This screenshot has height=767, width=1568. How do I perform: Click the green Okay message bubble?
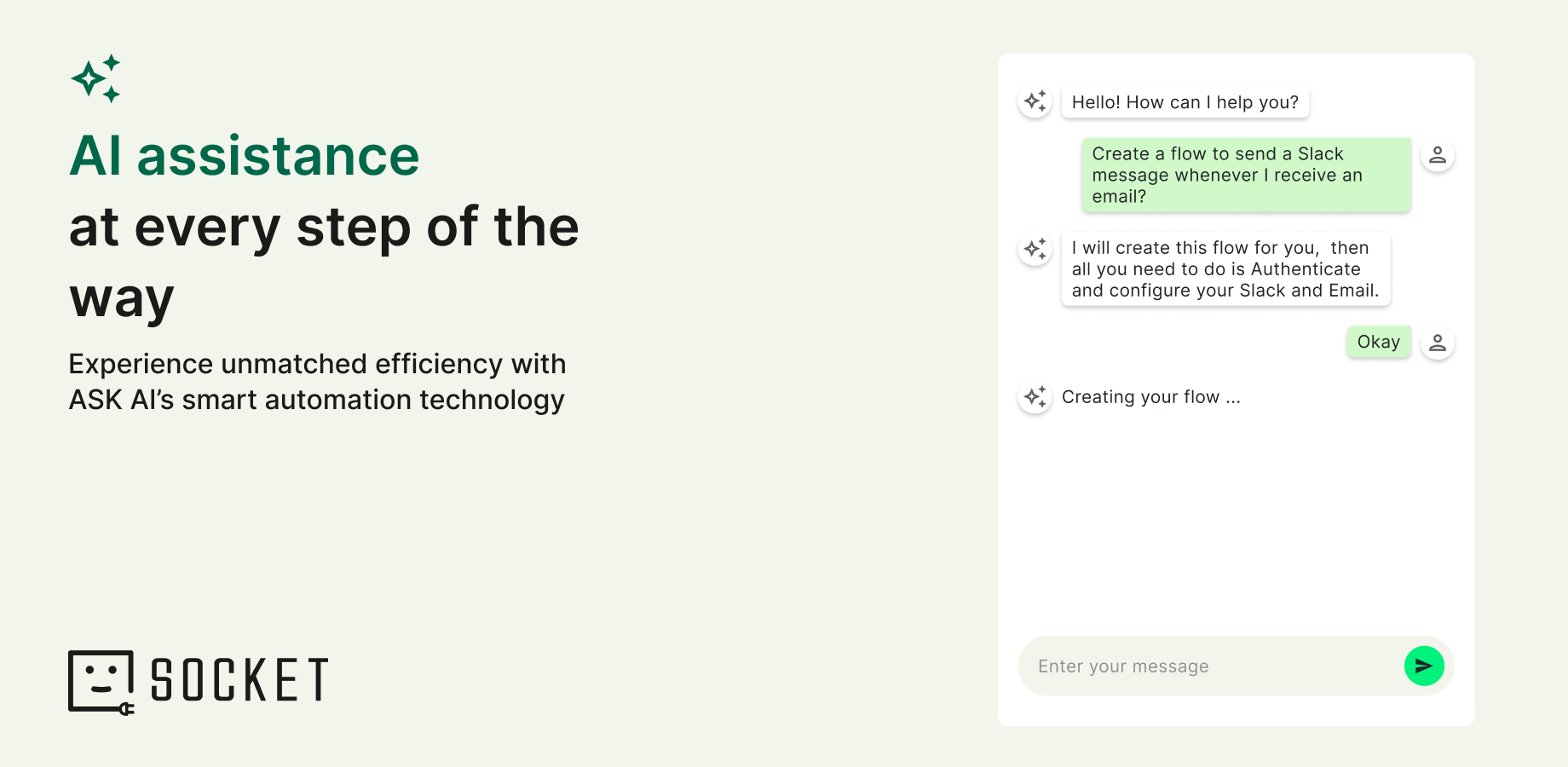(x=1378, y=343)
